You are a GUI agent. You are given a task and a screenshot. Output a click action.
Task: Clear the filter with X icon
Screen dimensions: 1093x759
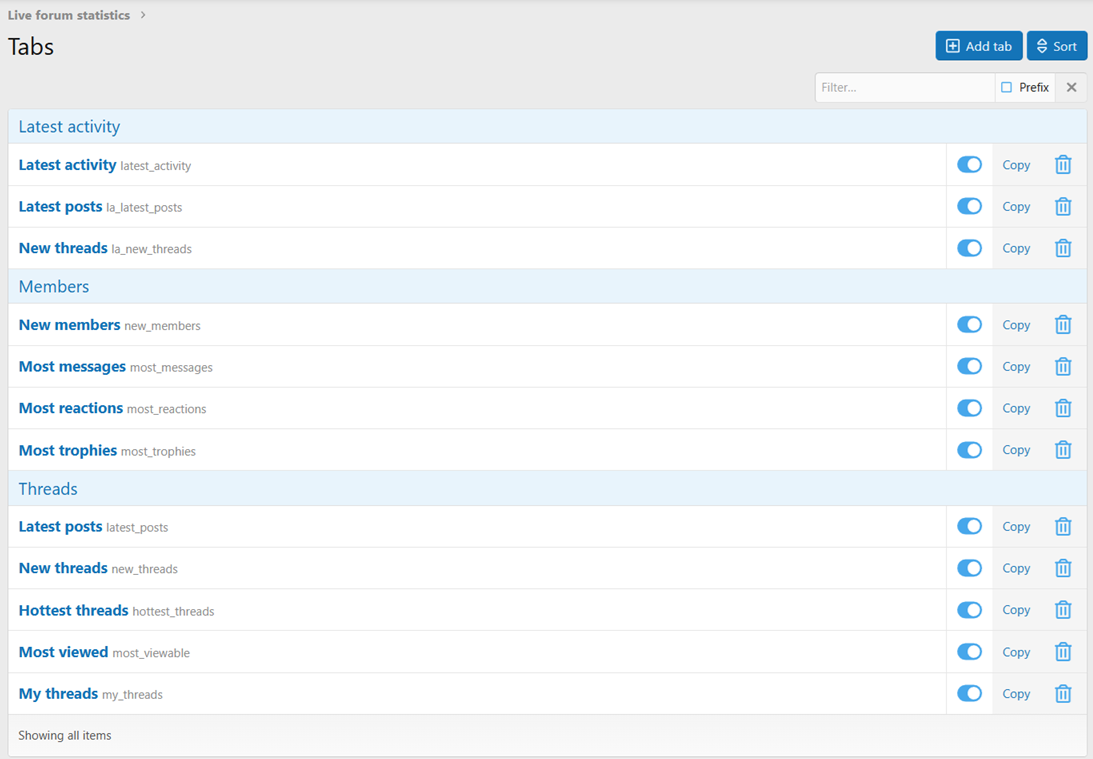point(1071,88)
